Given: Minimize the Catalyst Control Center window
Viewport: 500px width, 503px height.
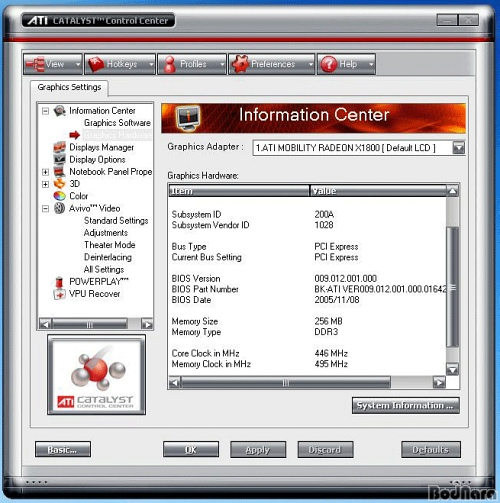Looking at the screenshot, I should (447, 20).
